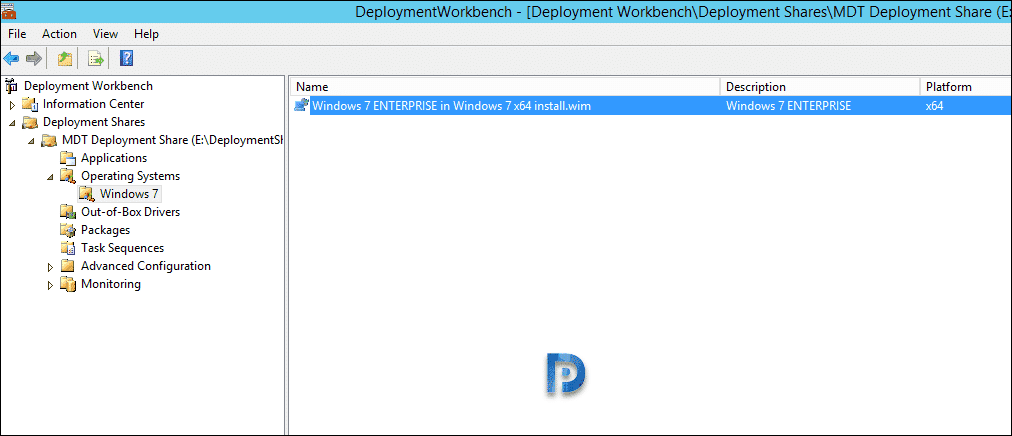1012x436 pixels.
Task: Click the Deployment Workbench root node icon
Action: 12,86
